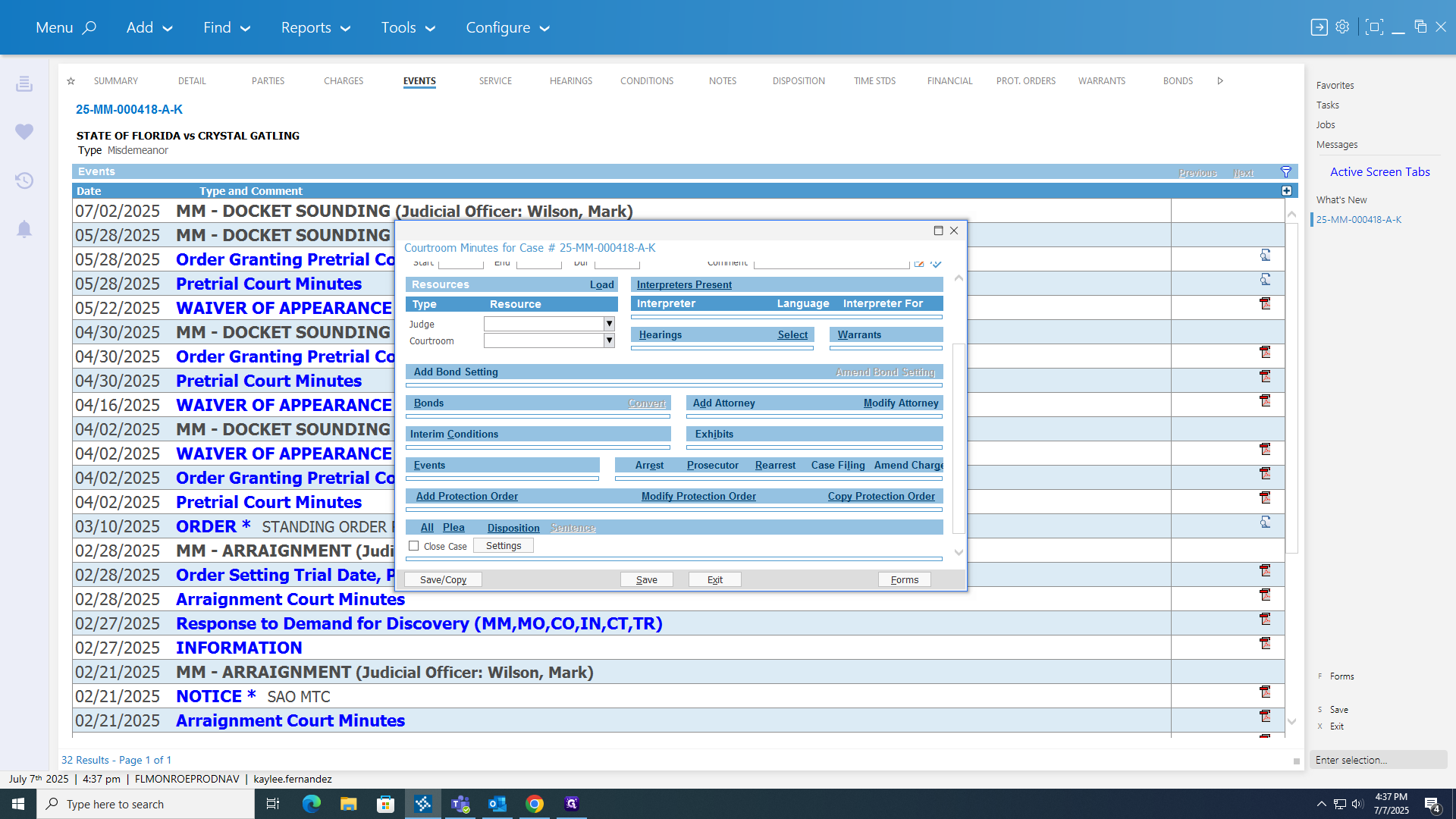The width and height of the screenshot is (1456, 819).
Task: Click the spell-check icon next to Comment
Action: 937,263
